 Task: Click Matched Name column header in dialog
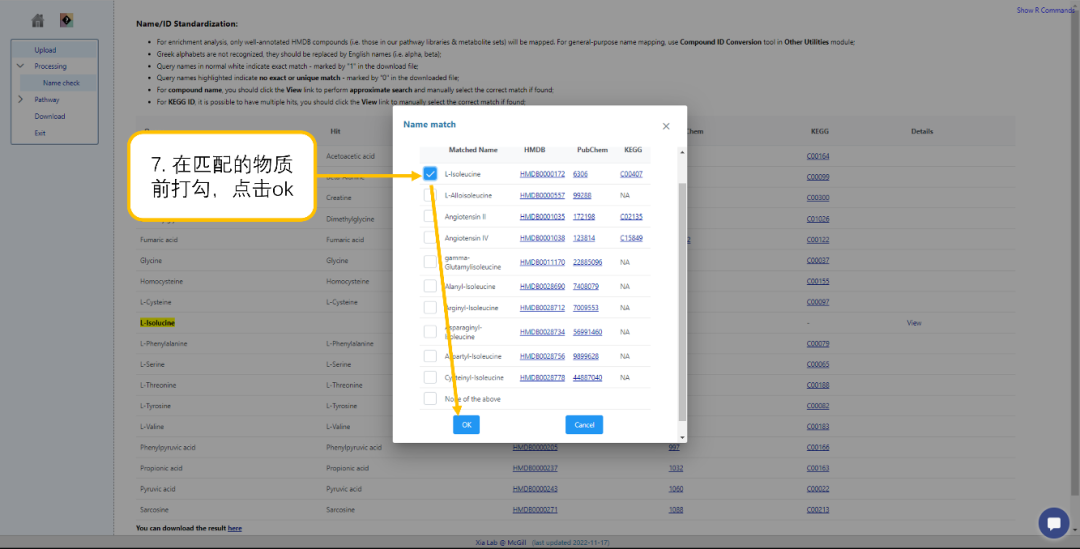tap(472, 149)
